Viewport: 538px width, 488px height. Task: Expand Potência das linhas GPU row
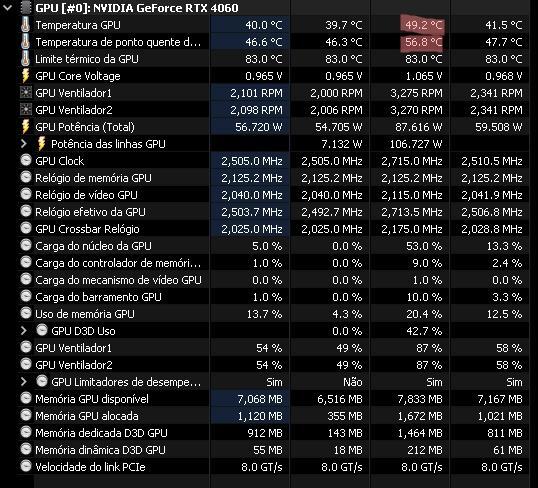point(23,144)
